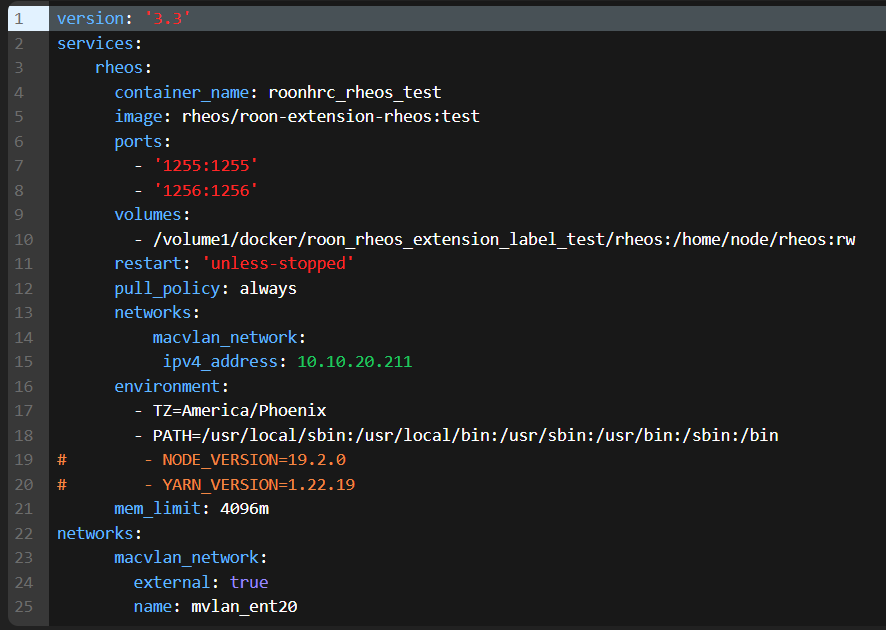Click the "networks" key on line 13
This screenshot has width=886, height=630.
[x=153, y=313]
